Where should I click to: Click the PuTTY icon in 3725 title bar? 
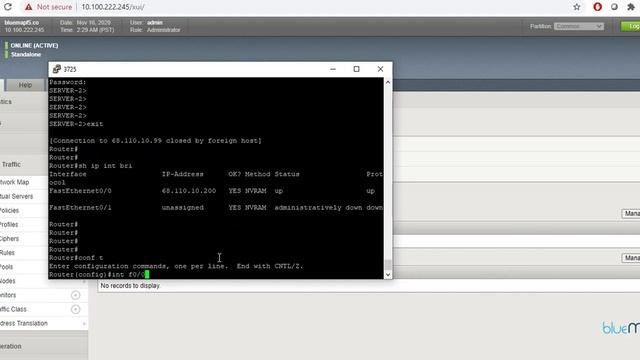click(57, 69)
